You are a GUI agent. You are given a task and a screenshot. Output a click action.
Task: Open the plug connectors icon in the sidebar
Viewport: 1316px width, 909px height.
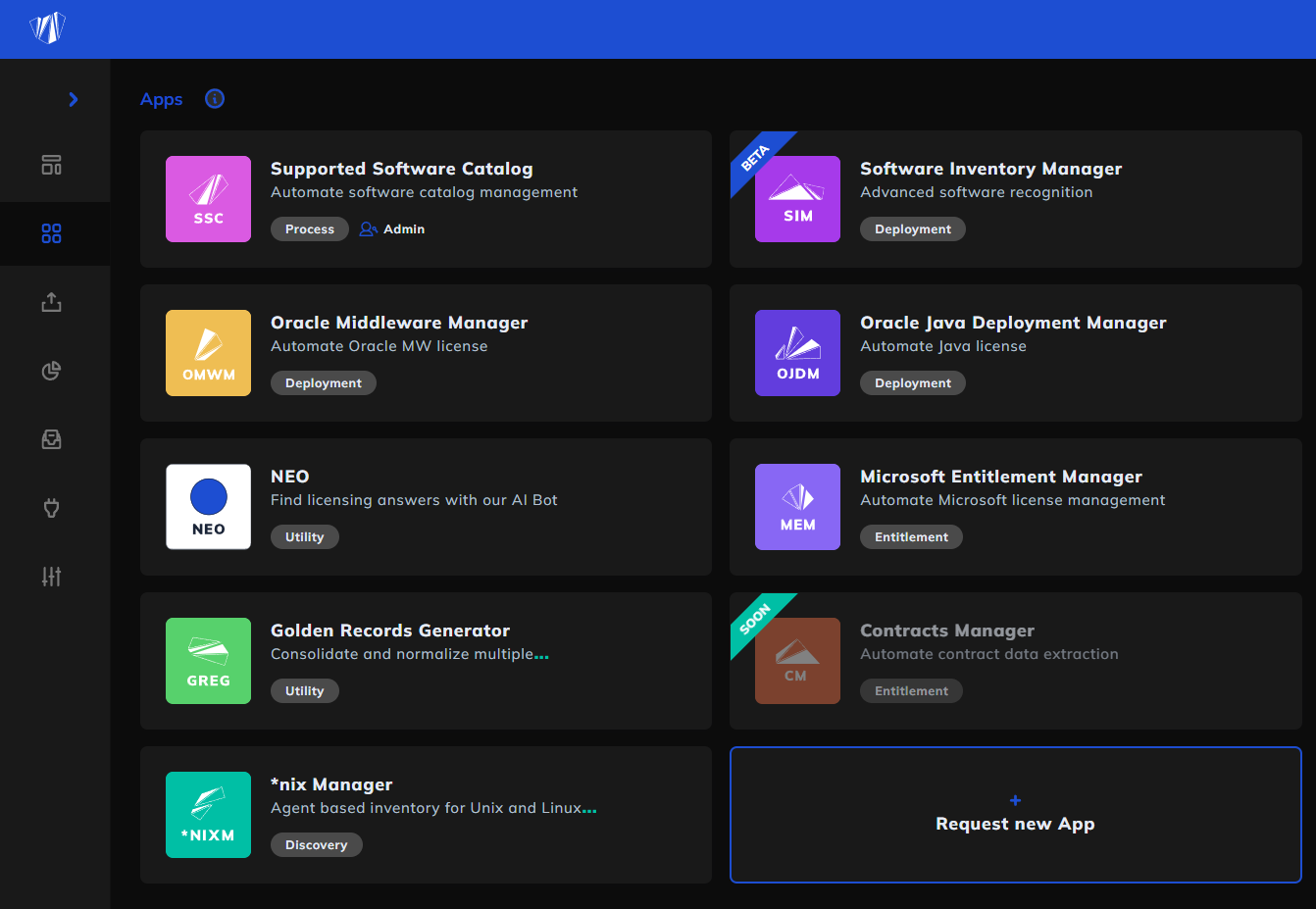[x=52, y=508]
